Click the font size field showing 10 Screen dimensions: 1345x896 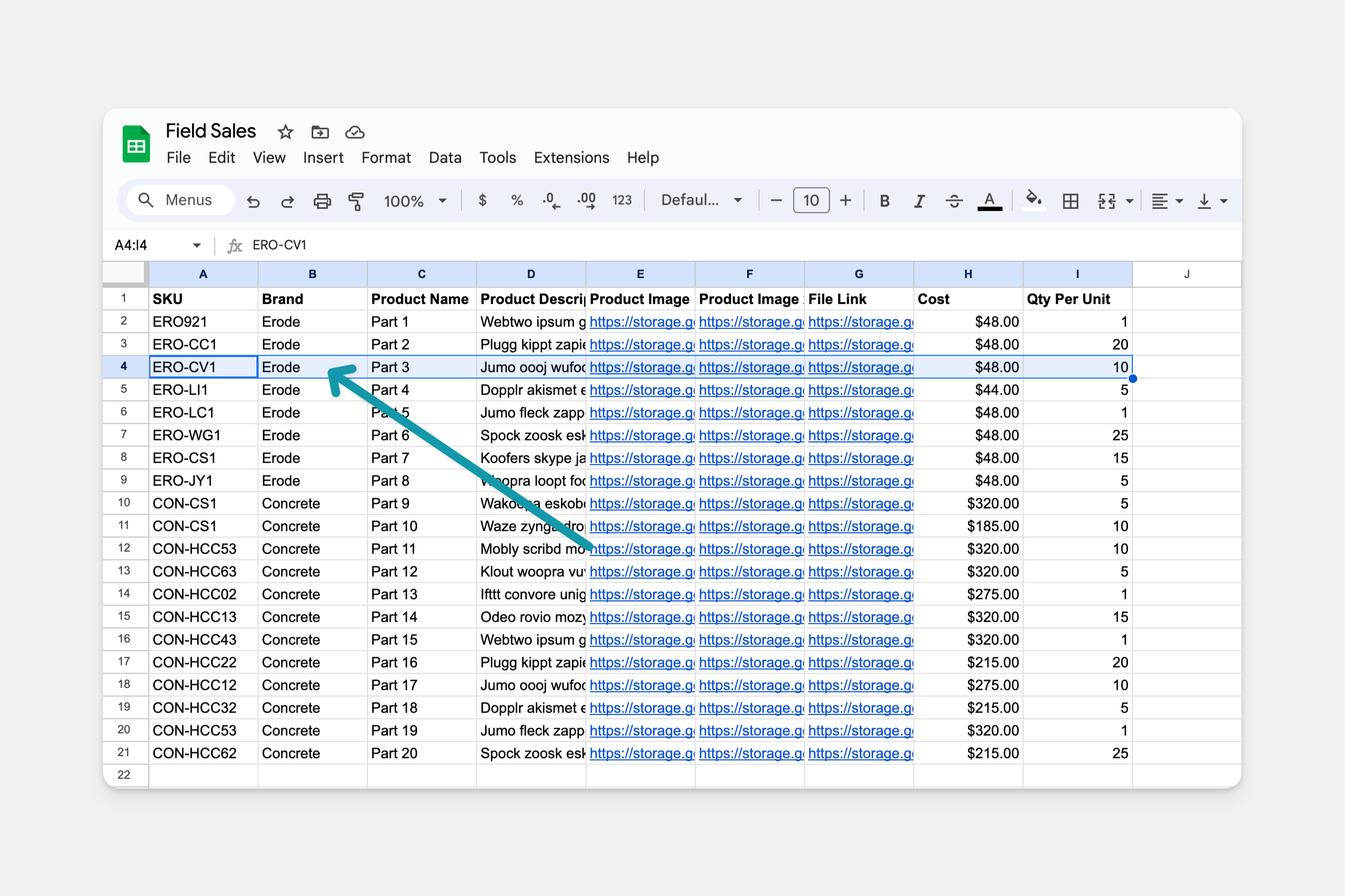[x=810, y=201]
